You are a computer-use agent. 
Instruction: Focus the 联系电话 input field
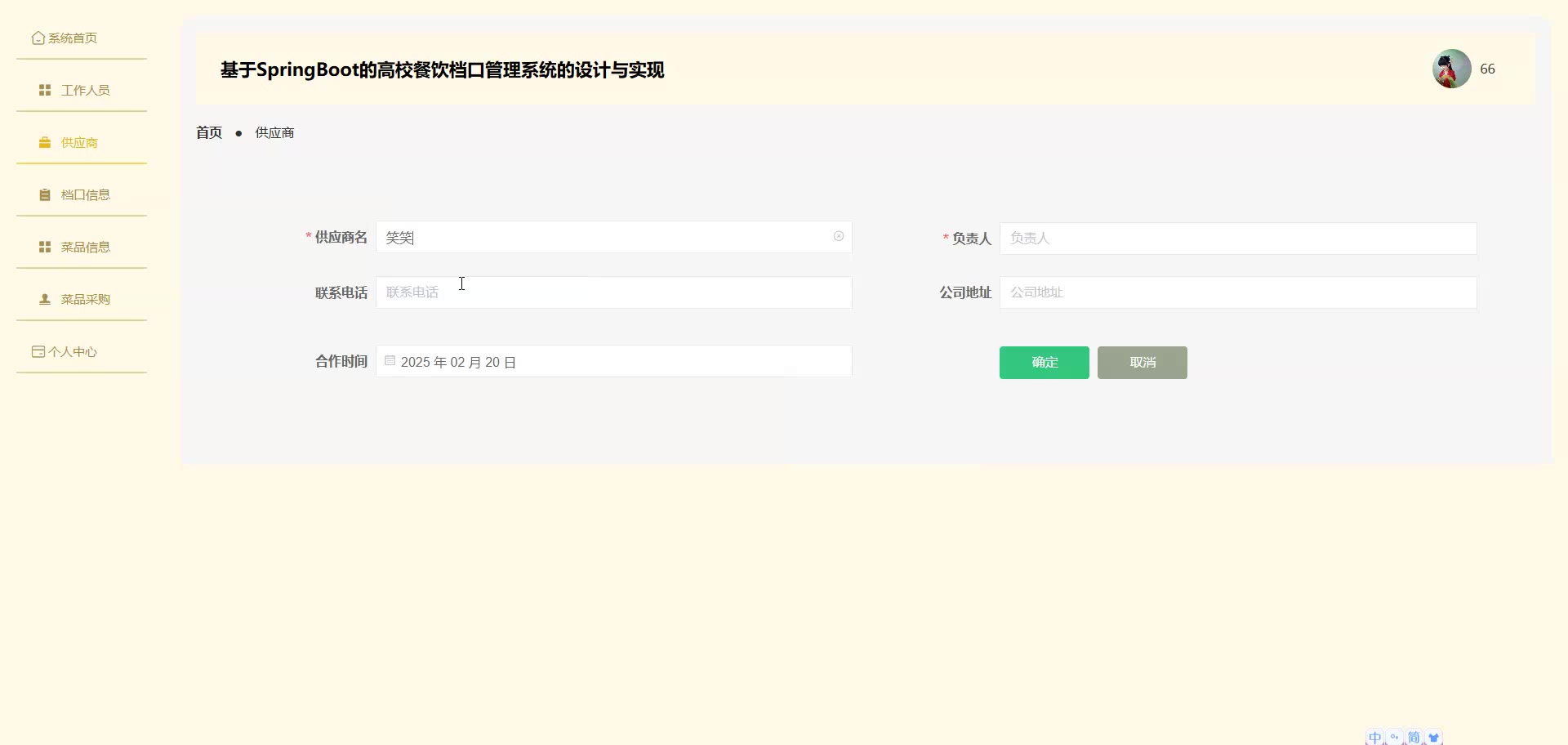click(614, 292)
